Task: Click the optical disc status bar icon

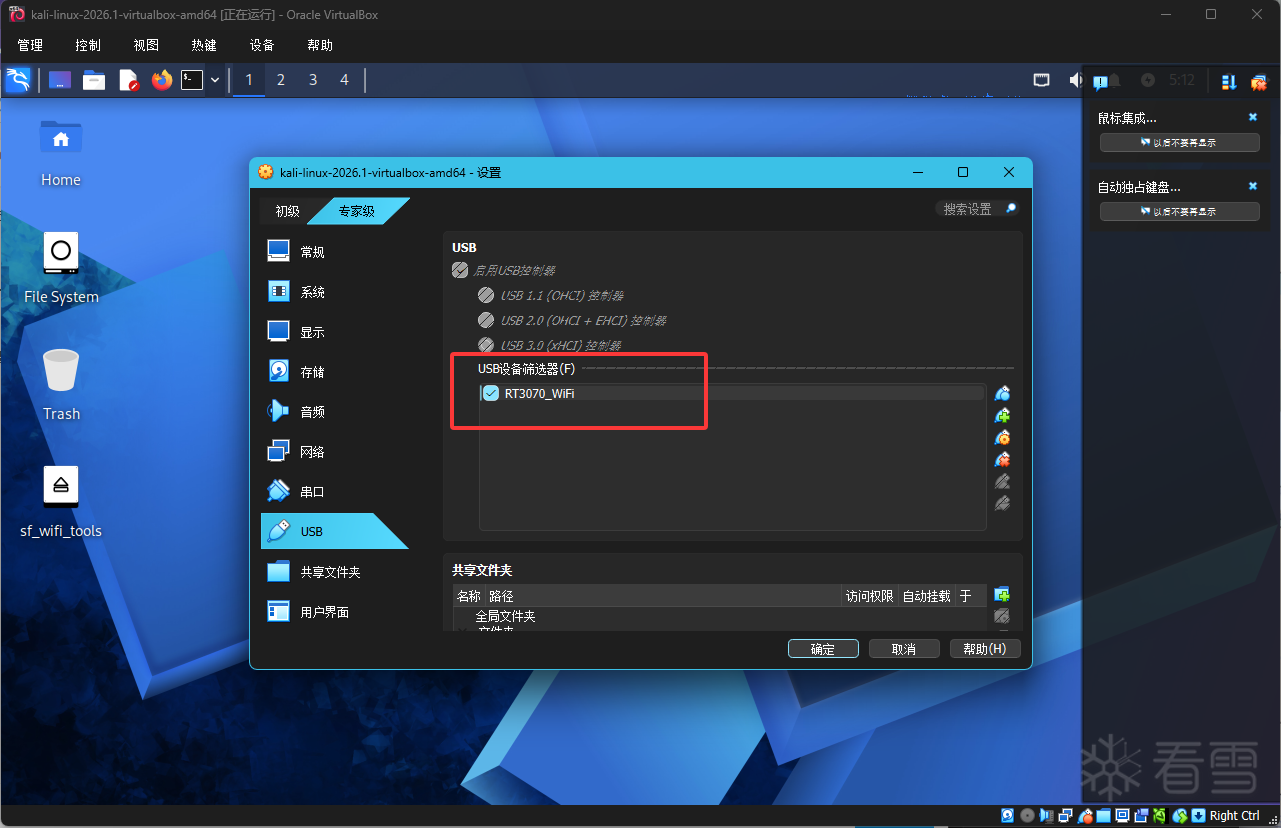Action: tap(1027, 815)
